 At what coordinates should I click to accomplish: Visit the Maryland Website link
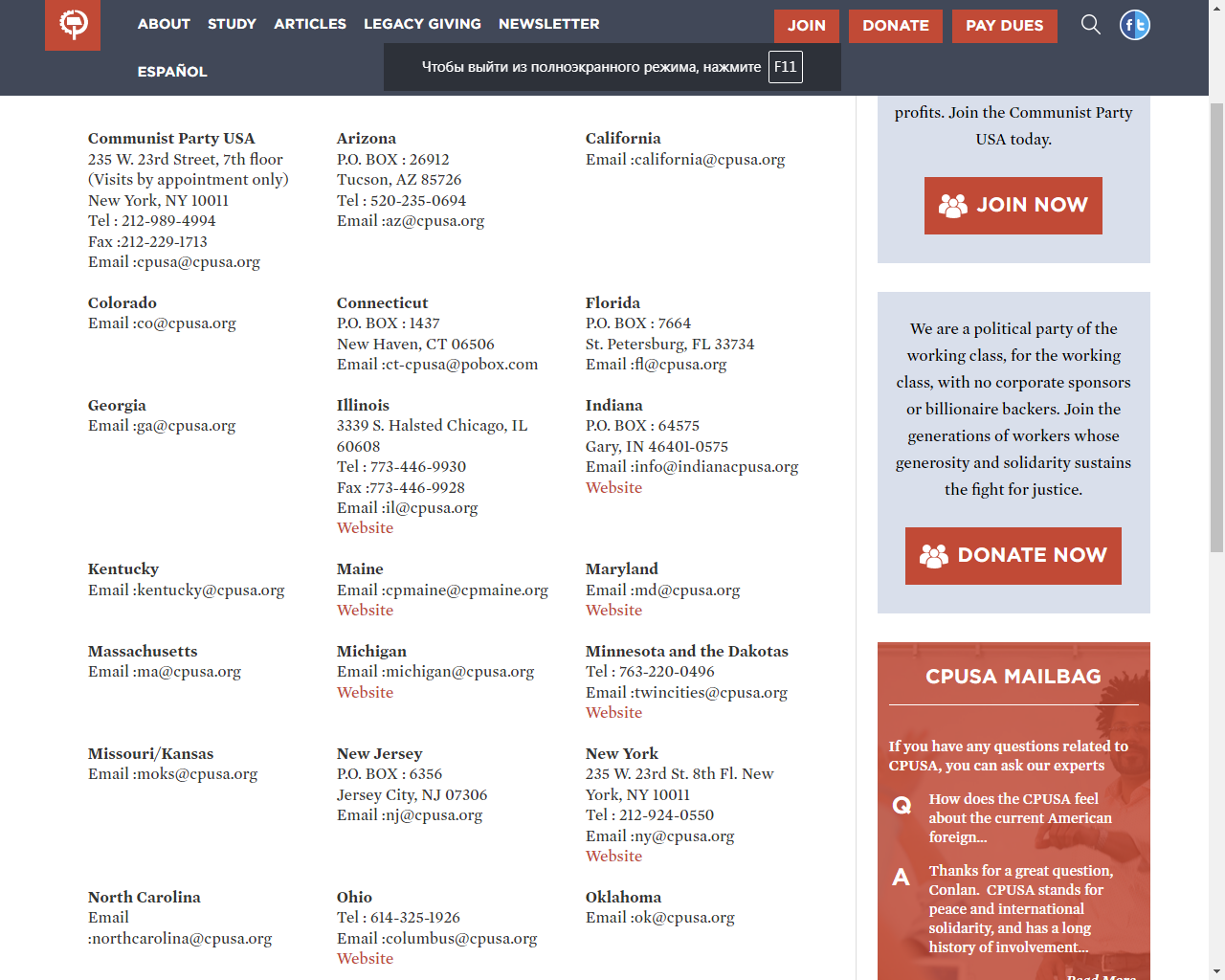pos(613,611)
